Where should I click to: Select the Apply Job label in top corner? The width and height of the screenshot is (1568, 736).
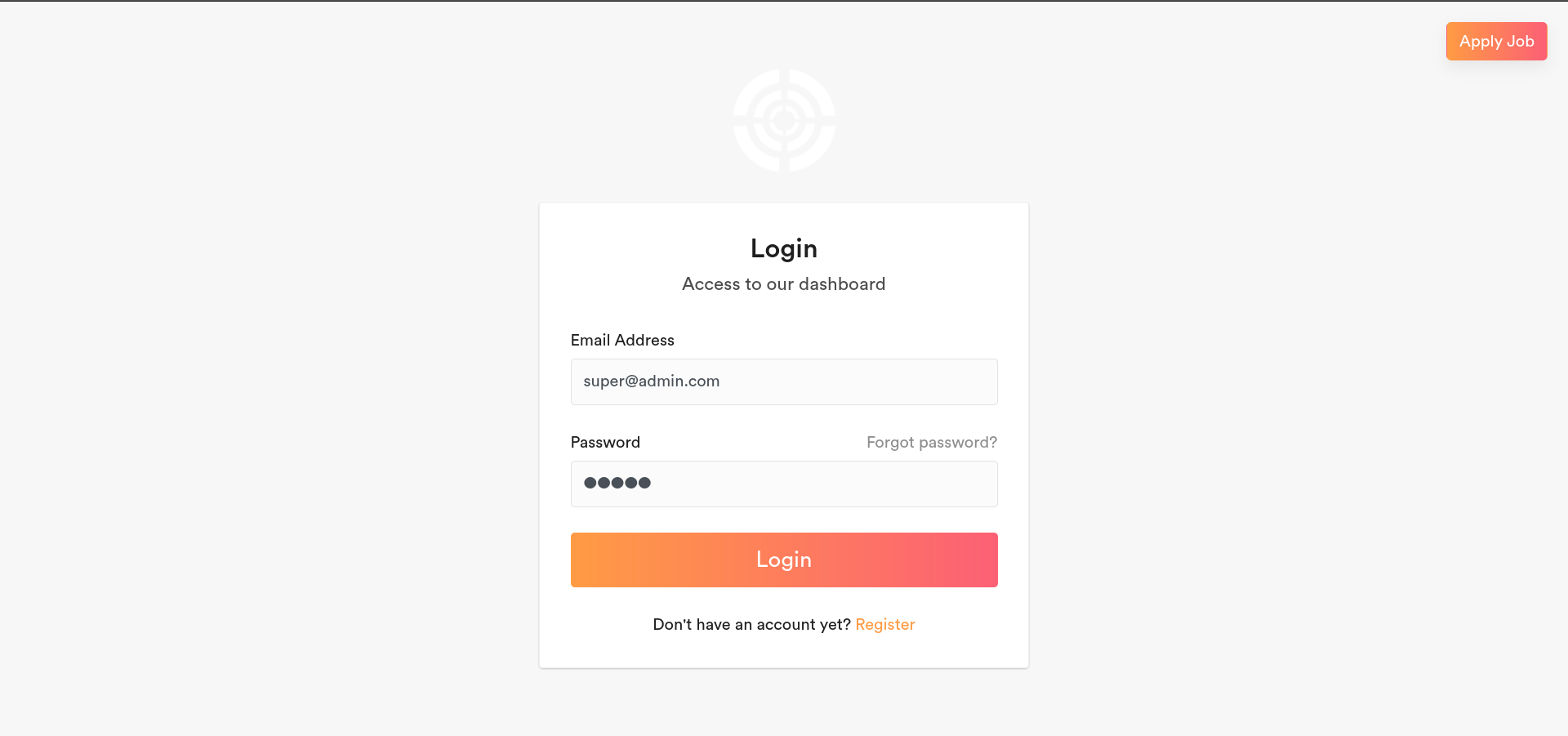coord(1496,41)
